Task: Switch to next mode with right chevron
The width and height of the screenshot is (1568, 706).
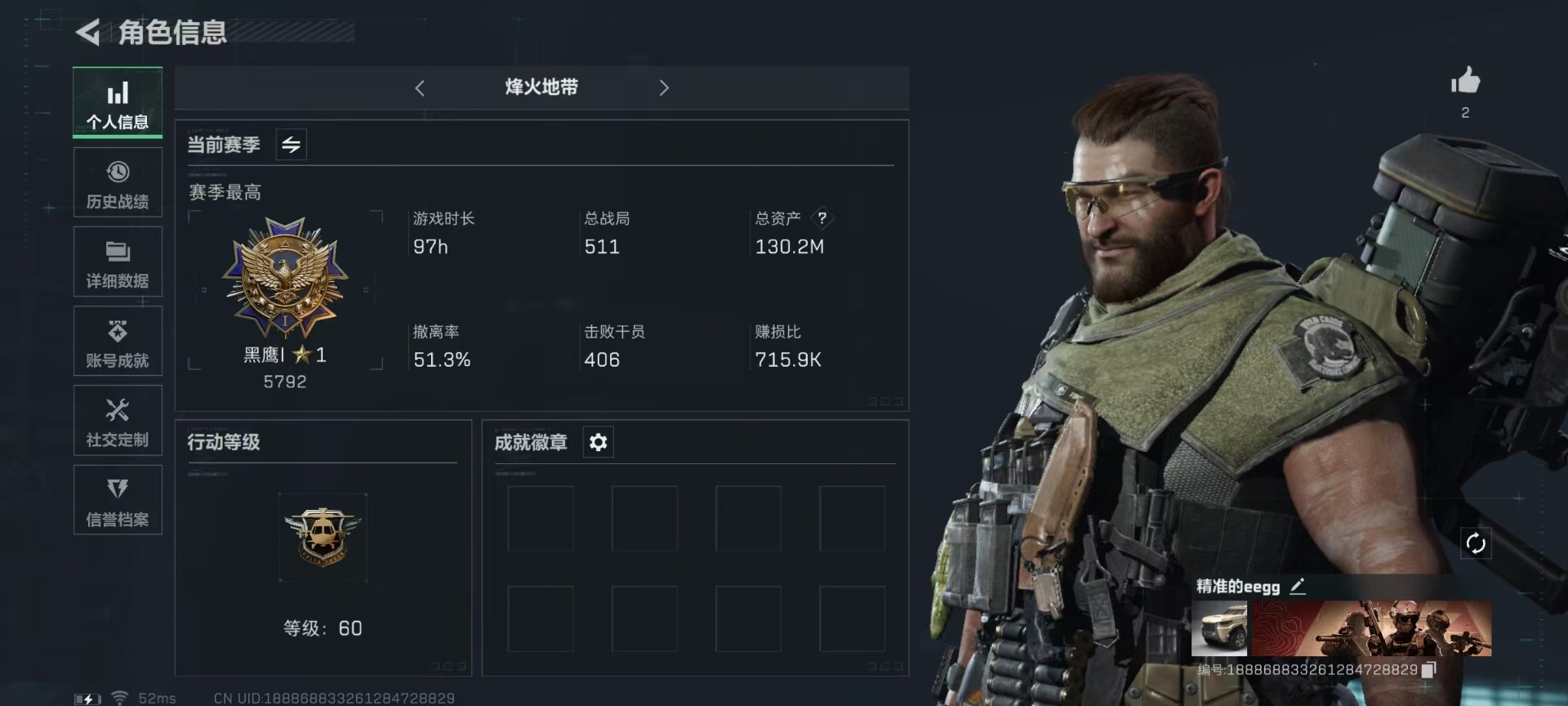Action: pyautogui.click(x=664, y=88)
